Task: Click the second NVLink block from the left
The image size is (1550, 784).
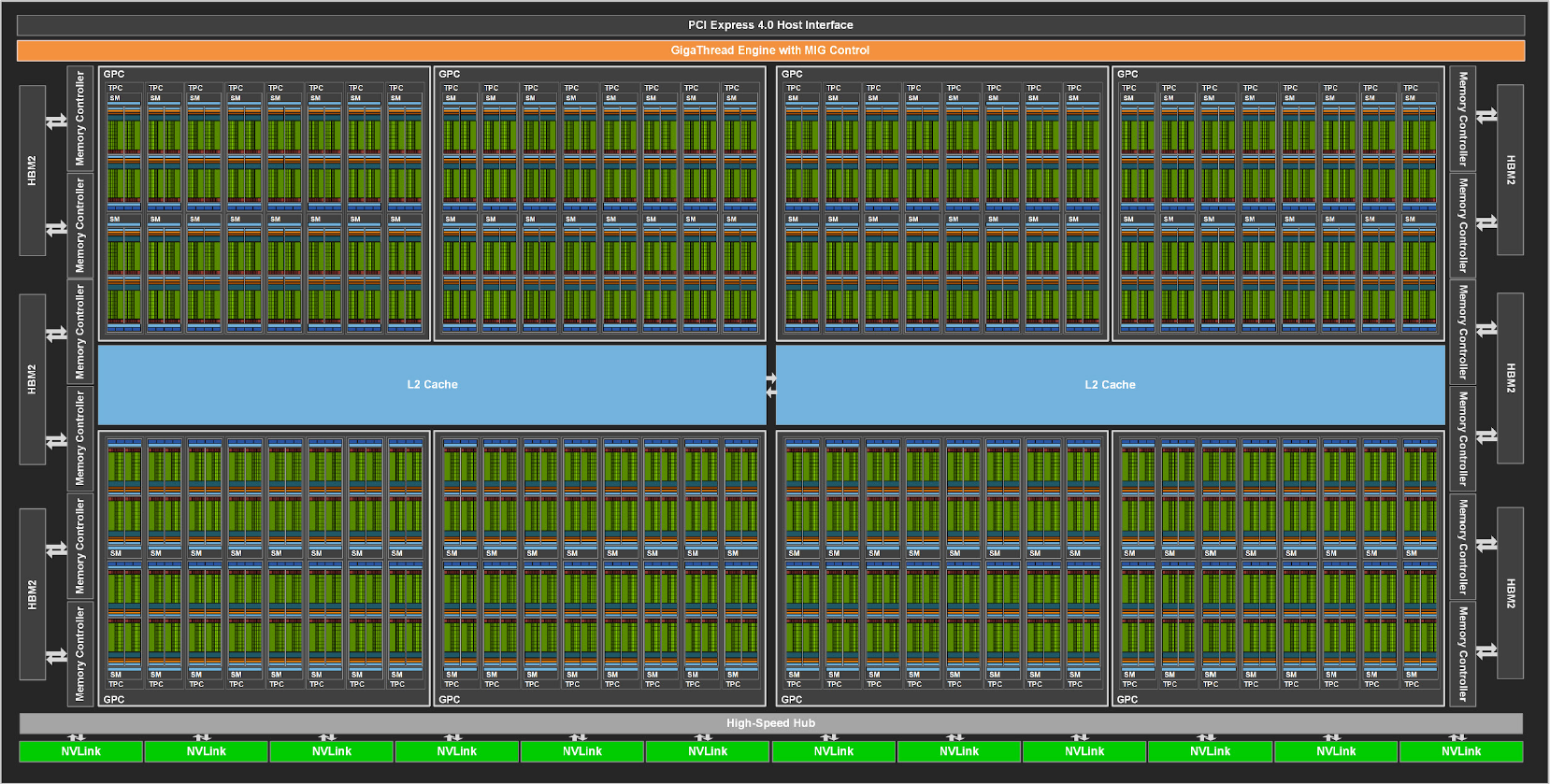Action: [x=206, y=751]
